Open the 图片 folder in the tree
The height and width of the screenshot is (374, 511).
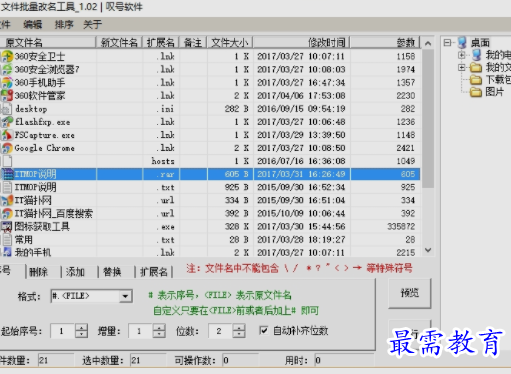pyautogui.click(x=476, y=92)
